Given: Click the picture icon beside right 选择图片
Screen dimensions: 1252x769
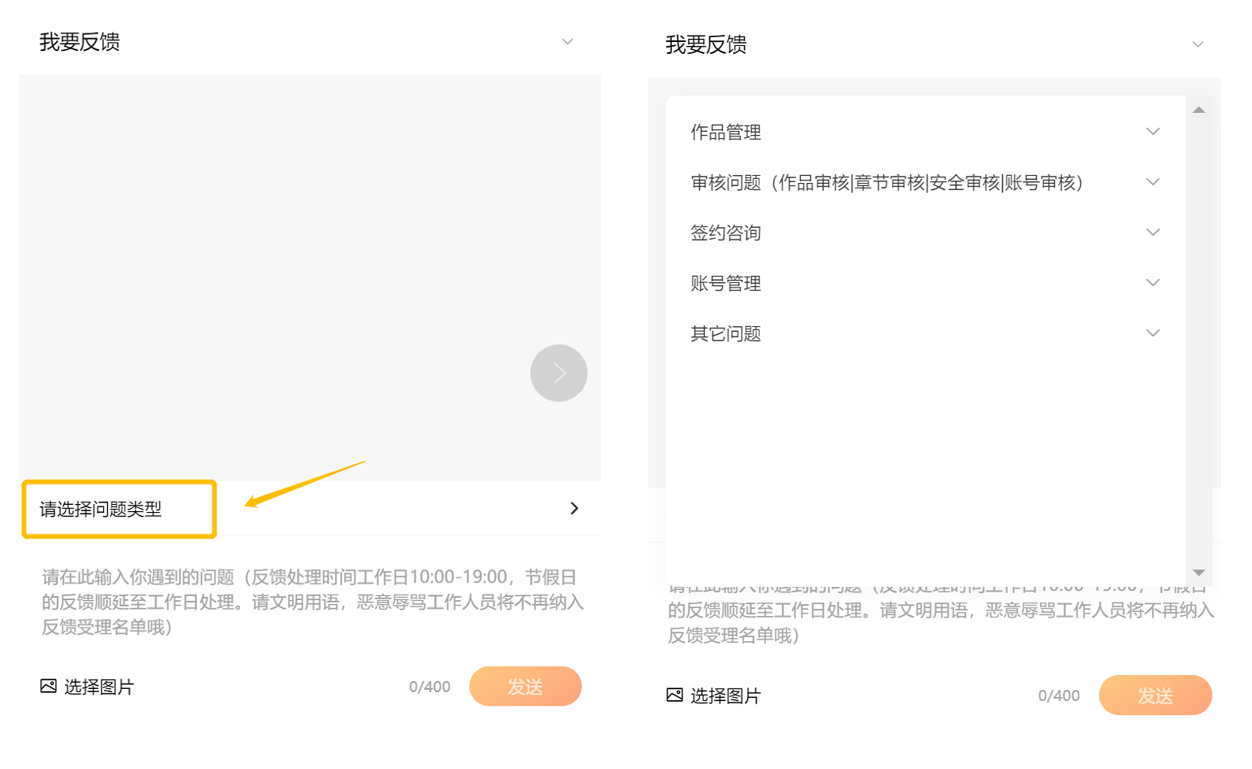Looking at the screenshot, I should 675,695.
